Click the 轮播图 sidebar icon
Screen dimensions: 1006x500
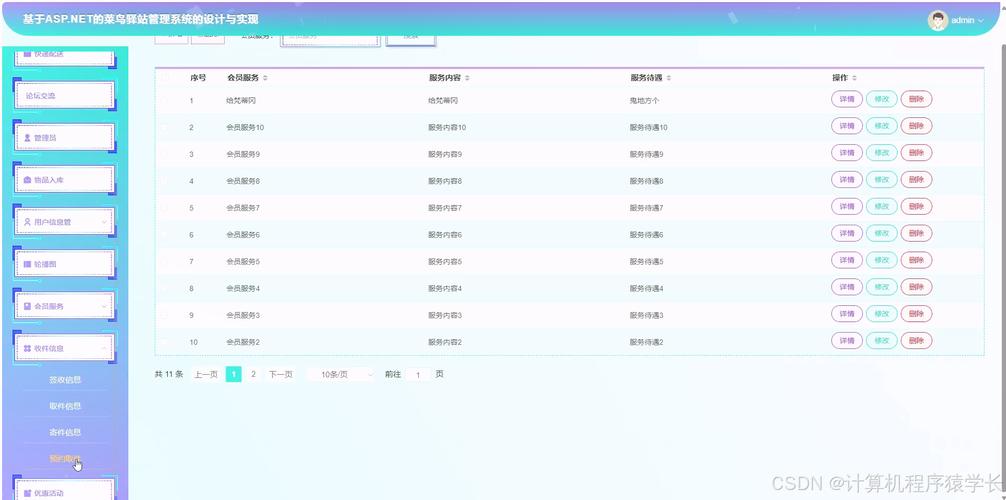pyautogui.click(x=27, y=264)
